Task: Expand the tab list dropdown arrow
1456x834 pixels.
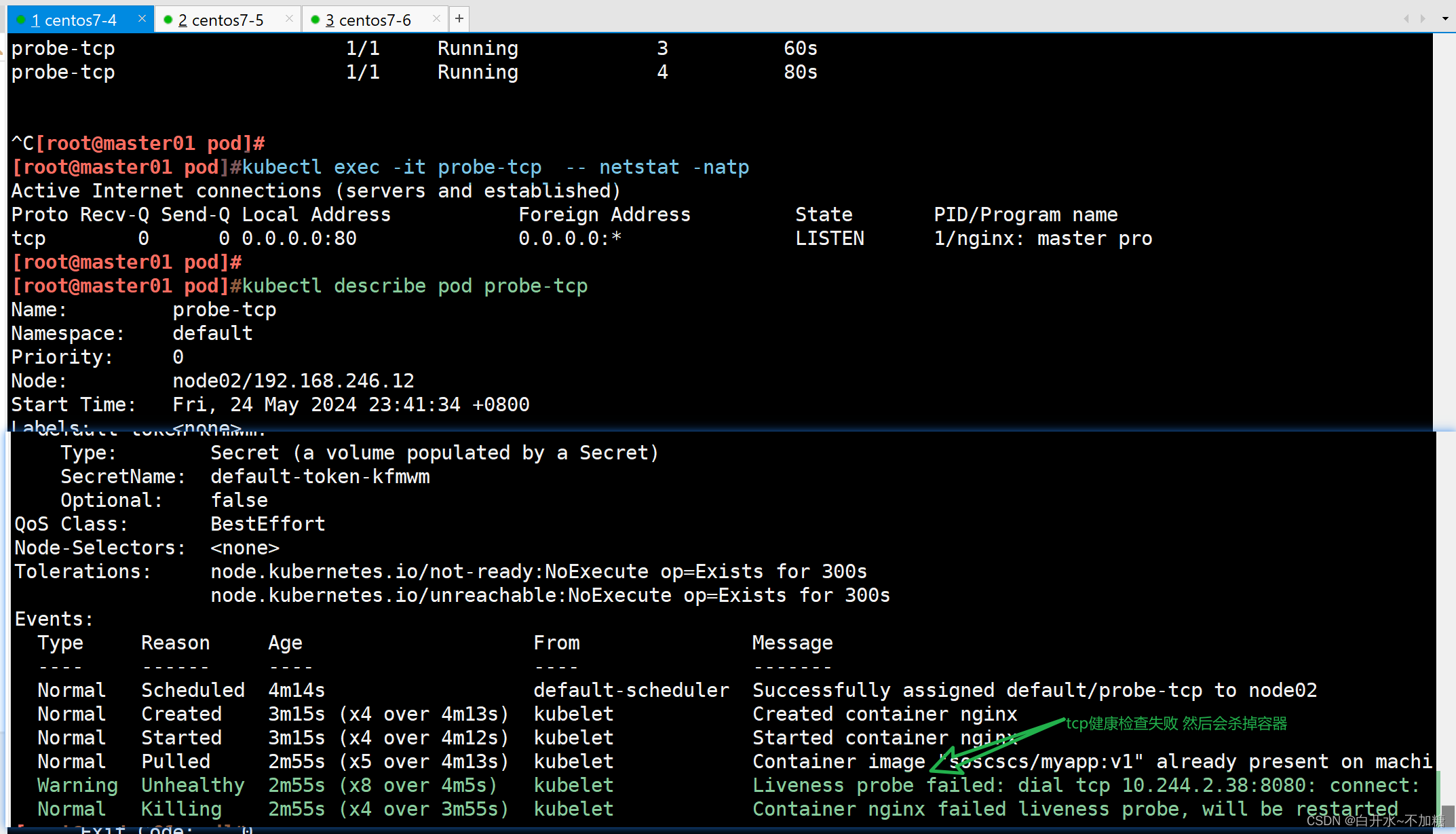Action: click(x=1444, y=19)
